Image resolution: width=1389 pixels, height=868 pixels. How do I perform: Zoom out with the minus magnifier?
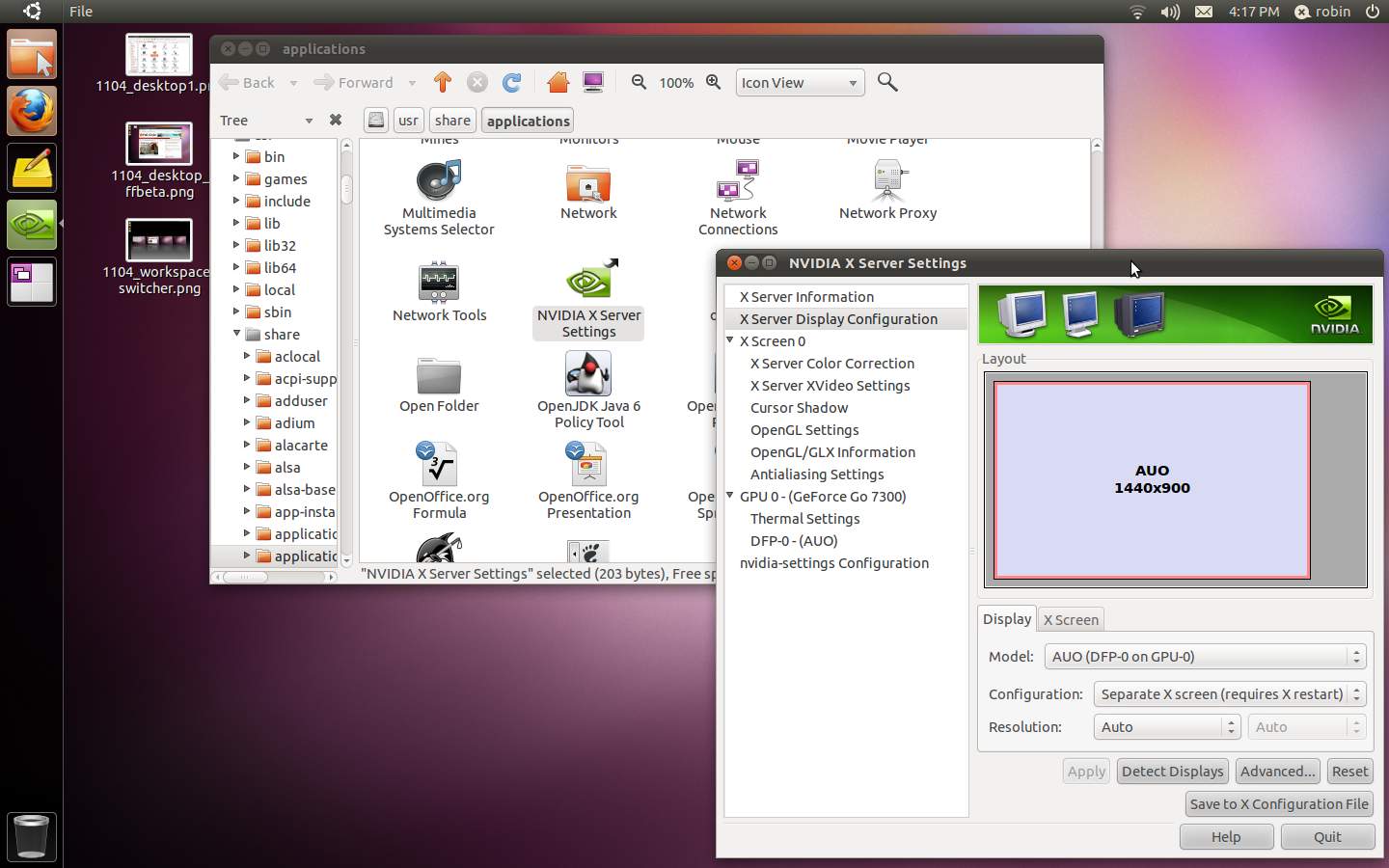tap(639, 82)
